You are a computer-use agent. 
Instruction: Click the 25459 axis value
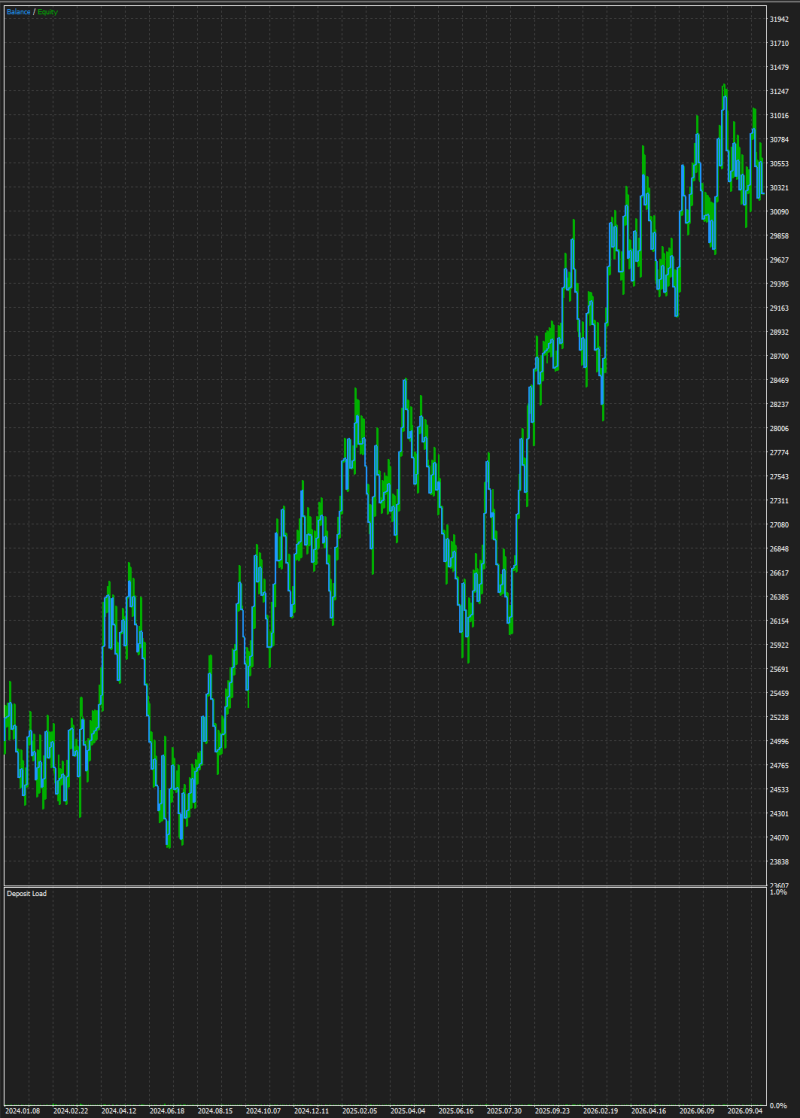(779, 694)
